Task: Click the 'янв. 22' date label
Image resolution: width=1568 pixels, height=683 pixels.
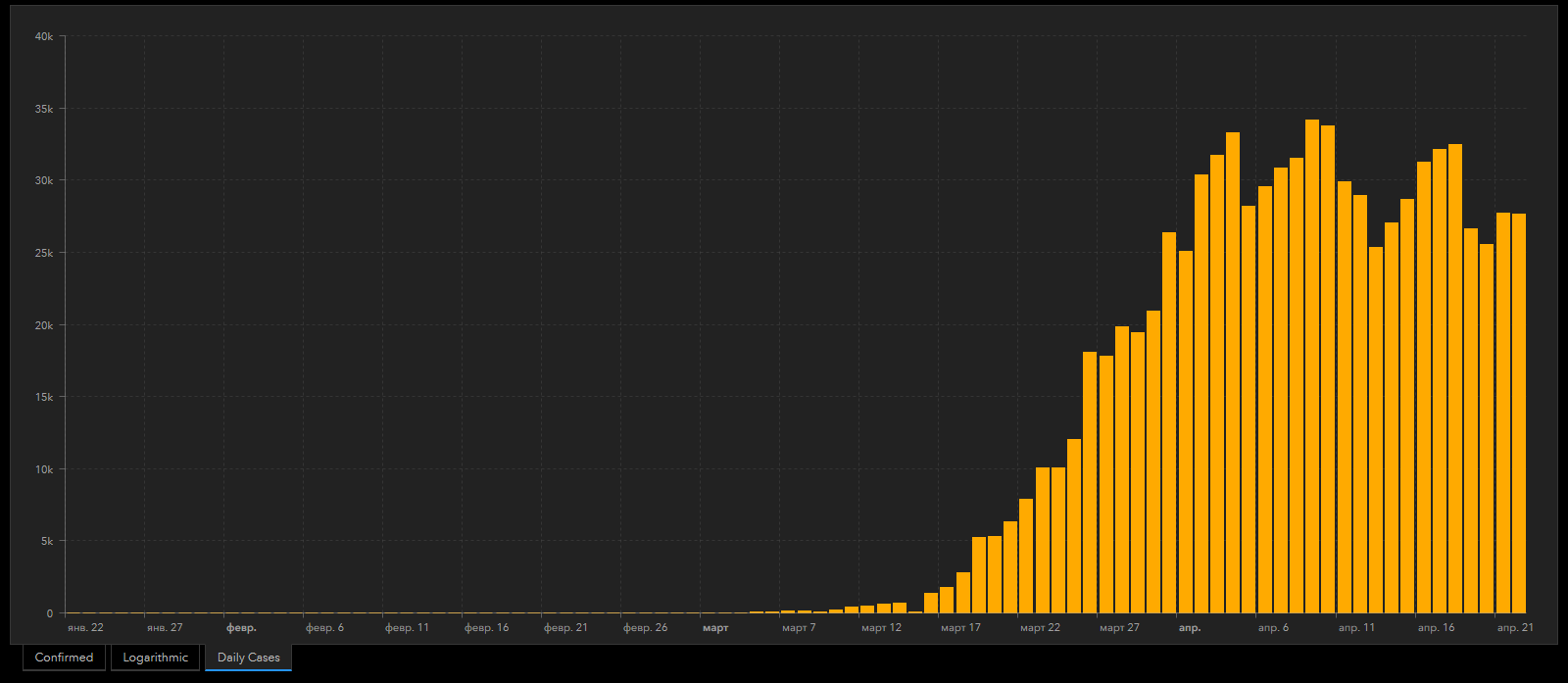Action: [85, 627]
